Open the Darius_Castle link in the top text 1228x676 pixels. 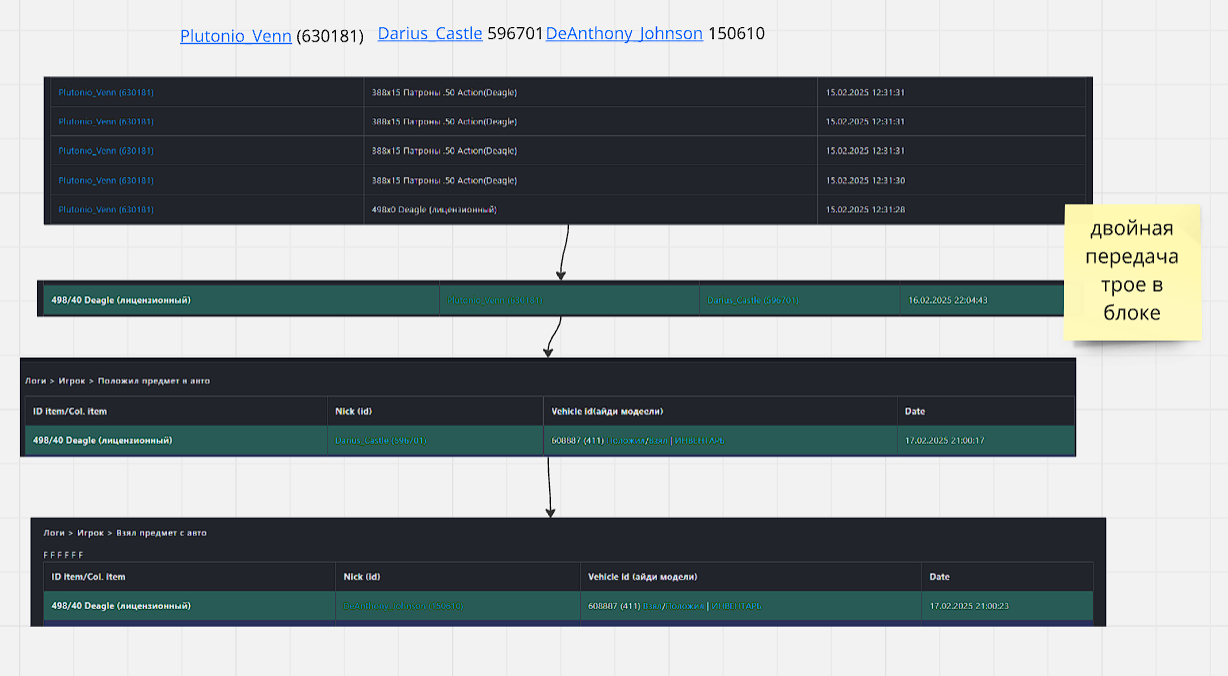pos(430,34)
